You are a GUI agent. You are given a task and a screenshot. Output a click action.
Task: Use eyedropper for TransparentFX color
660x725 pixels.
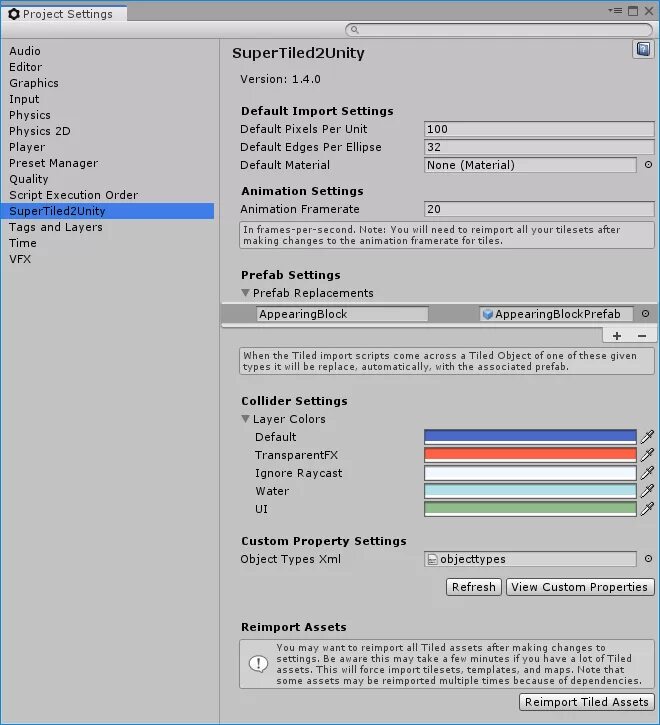(x=647, y=455)
